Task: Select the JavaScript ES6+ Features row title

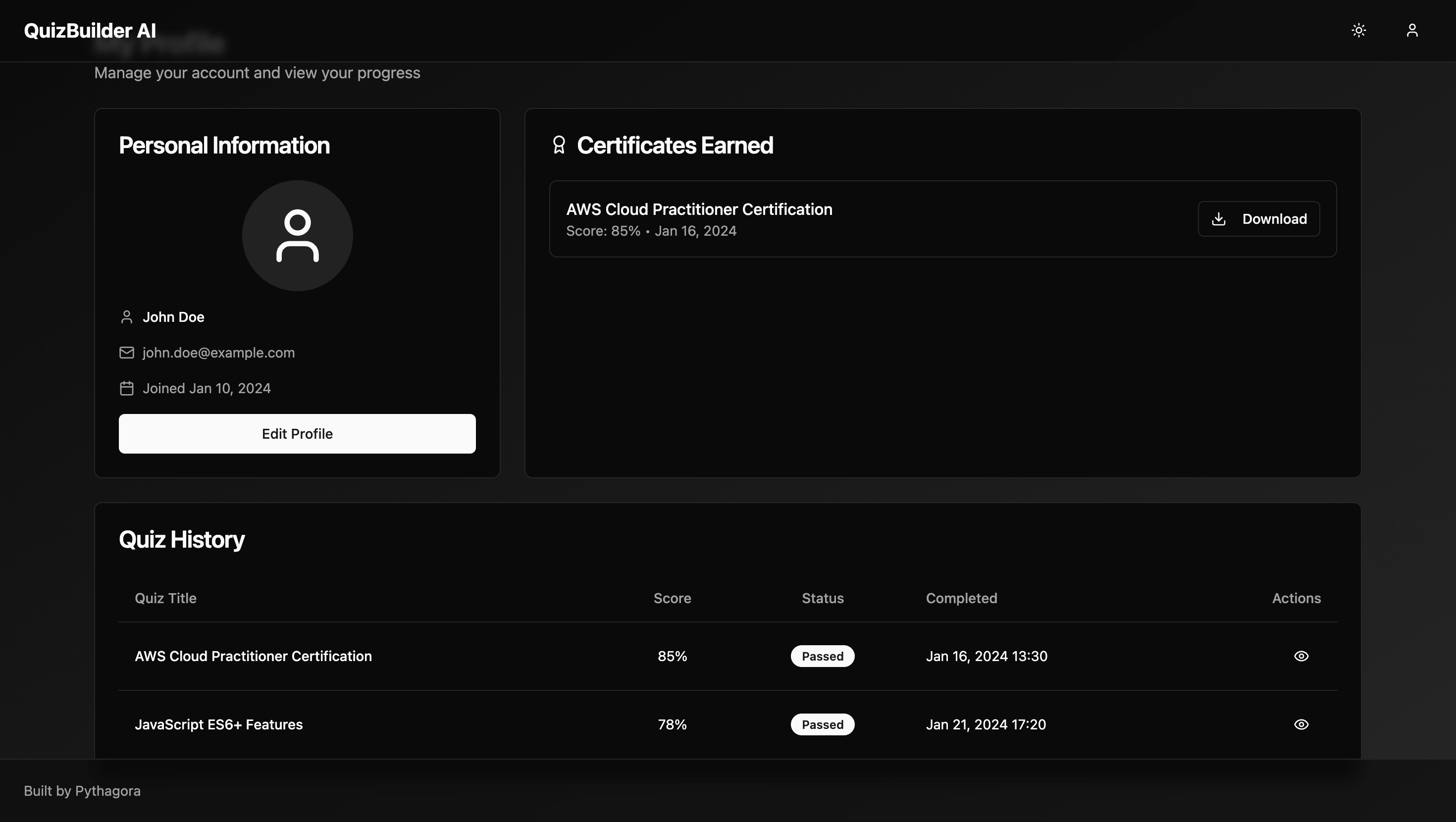Action: (219, 724)
